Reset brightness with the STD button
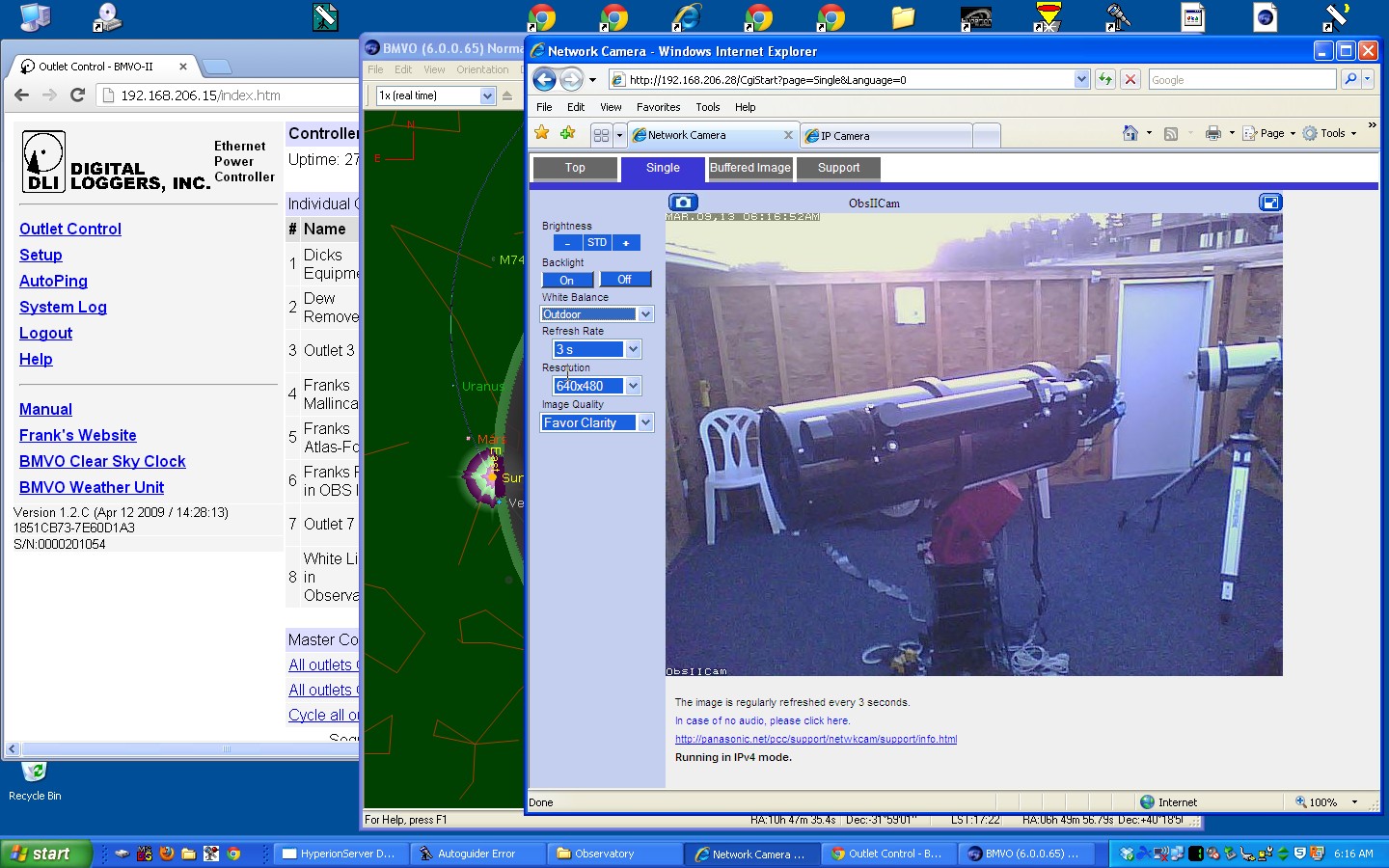Image resolution: width=1389 pixels, height=868 pixels. [597, 243]
